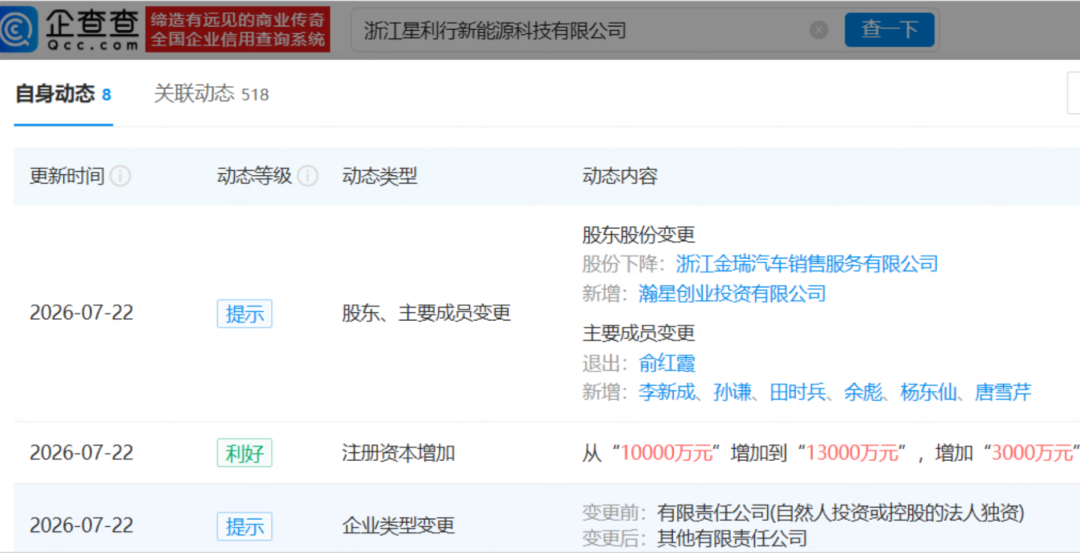1080x553 pixels.
Task: Click 股东股份变更 heading
Action: point(638,235)
